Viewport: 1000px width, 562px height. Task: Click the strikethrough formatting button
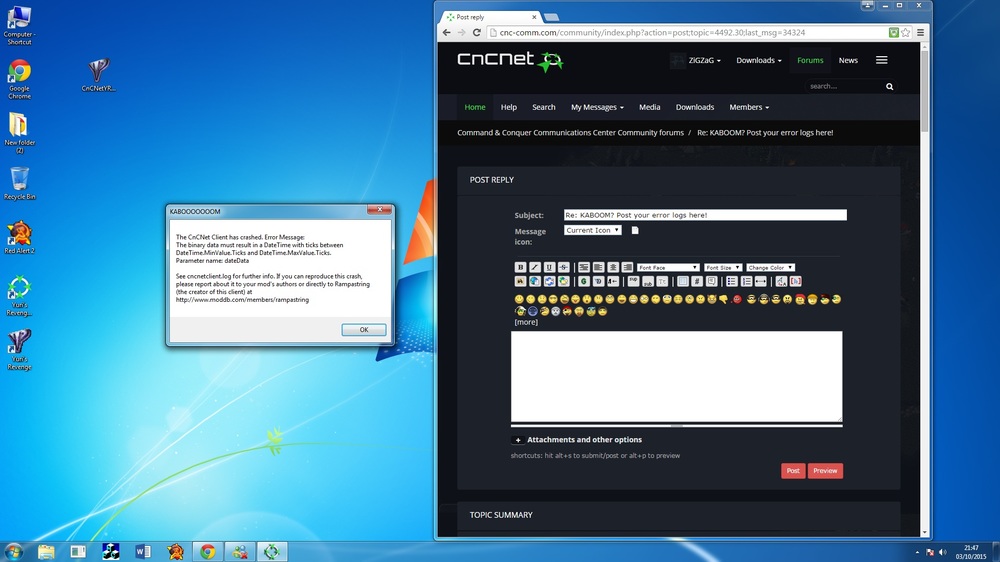click(x=563, y=268)
